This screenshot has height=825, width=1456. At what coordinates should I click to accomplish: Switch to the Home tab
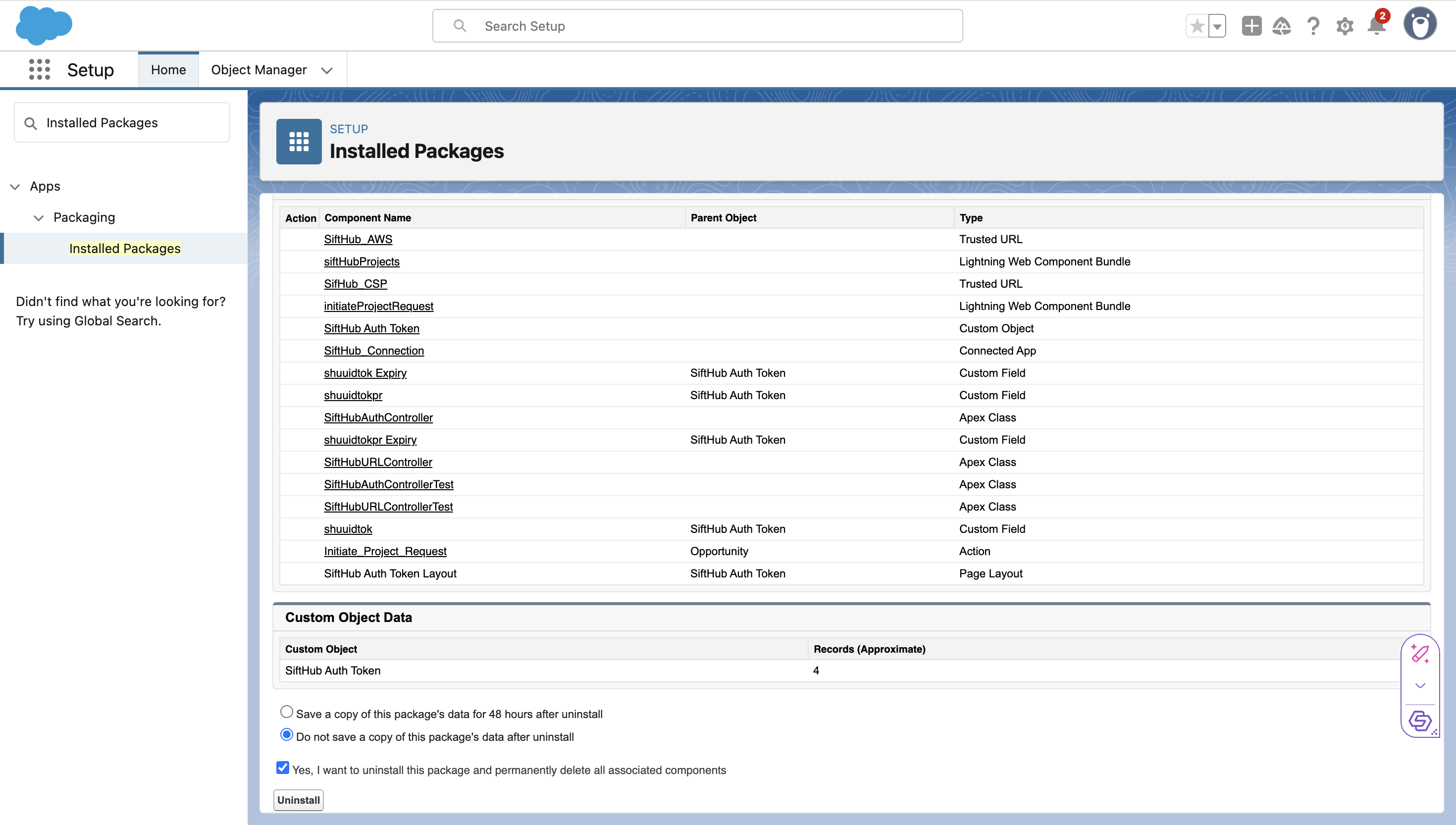click(168, 70)
